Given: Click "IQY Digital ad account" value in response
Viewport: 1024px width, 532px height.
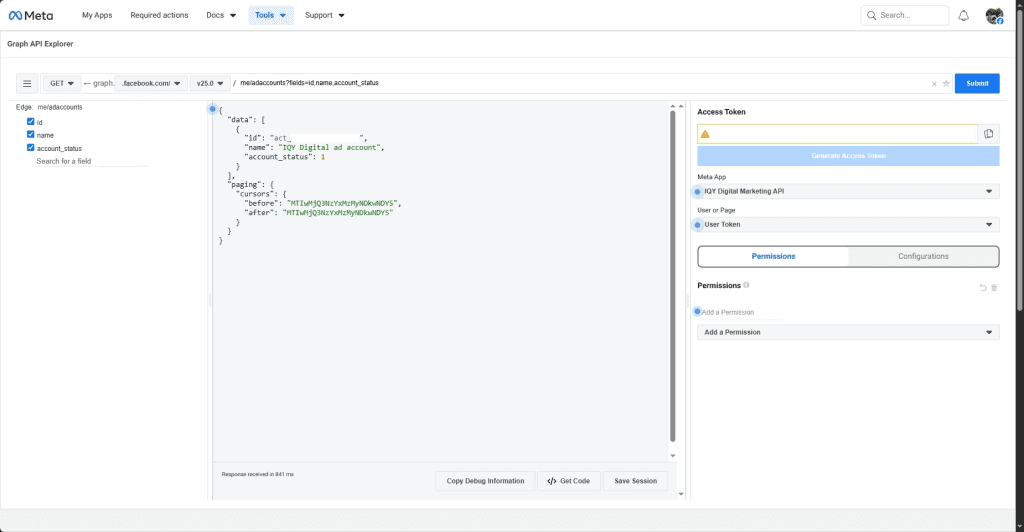Looking at the screenshot, I should (x=329, y=148).
